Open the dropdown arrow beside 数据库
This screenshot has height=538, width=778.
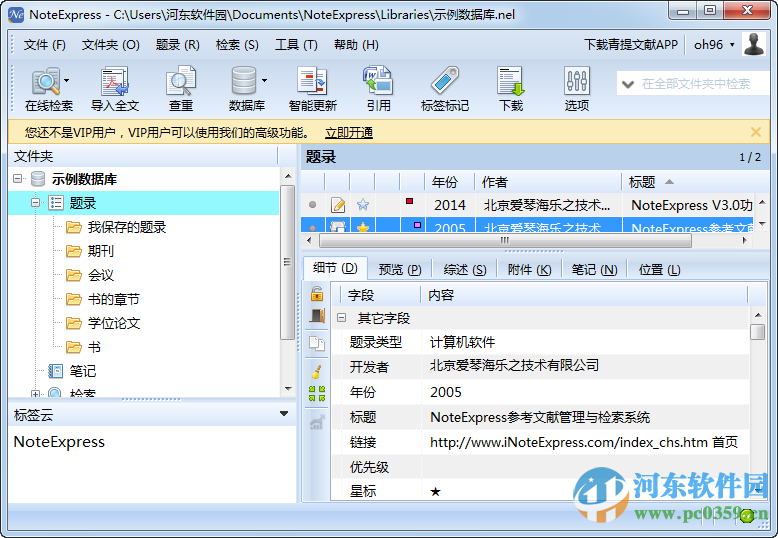coord(264,80)
